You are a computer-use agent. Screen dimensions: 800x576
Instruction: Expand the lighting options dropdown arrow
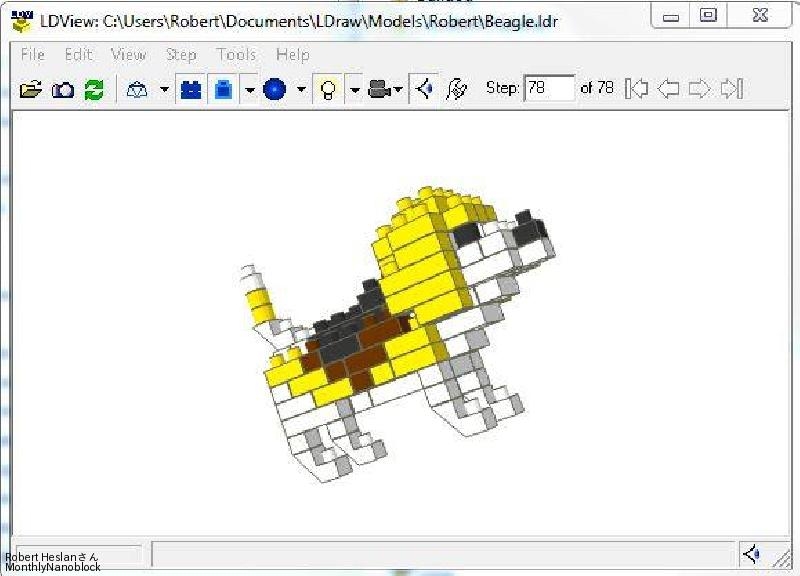click(353, 90)
